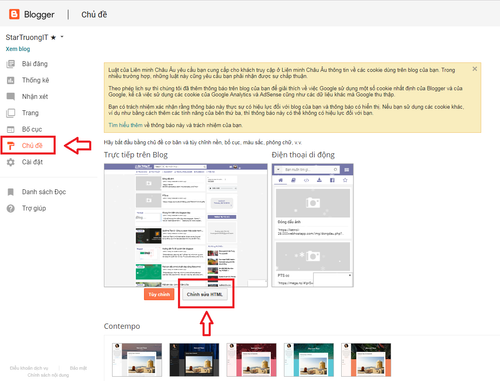The image size is (500, 381).
Task: Click the Trang pages icon
Action: [x=11, y=113]
